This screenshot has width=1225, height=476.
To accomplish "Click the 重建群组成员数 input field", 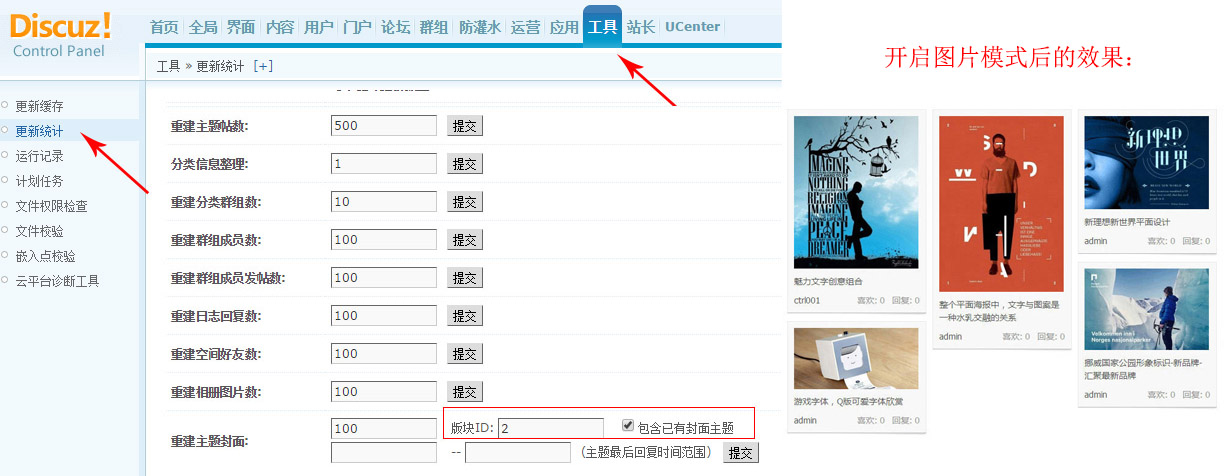I will point(384,239).
